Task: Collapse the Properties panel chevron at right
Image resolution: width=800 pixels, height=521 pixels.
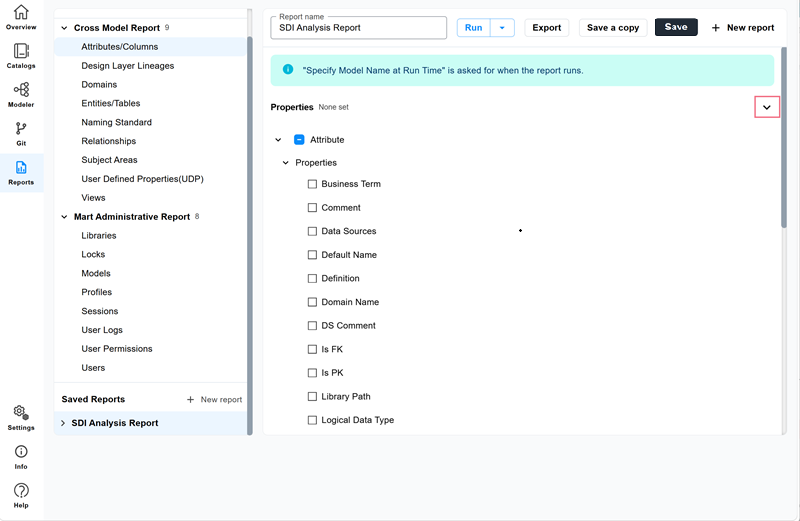Action: click(766, 107)
